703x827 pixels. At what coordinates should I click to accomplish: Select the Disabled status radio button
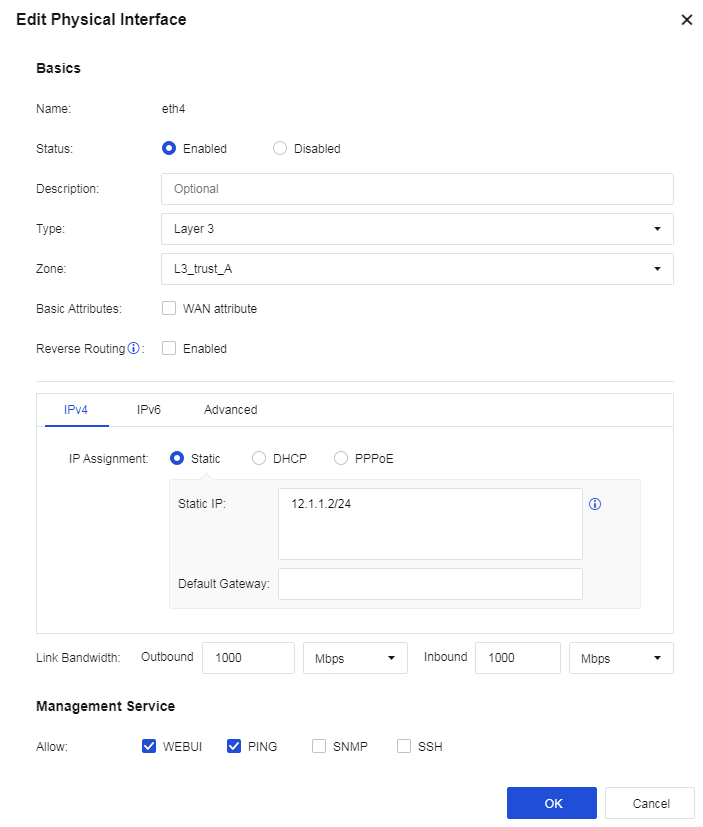tap(280, 149)
